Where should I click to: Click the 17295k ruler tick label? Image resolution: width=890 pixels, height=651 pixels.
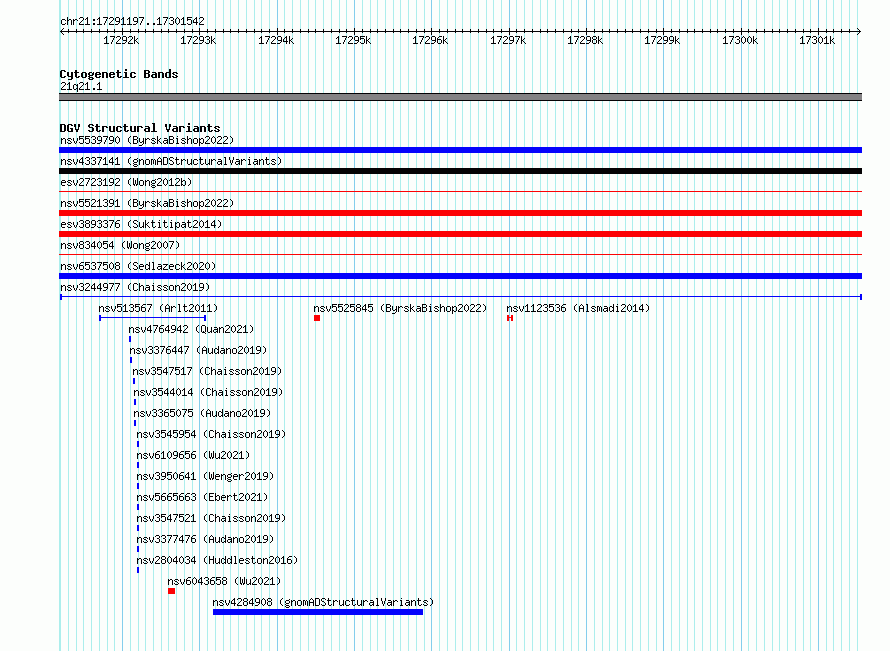353,40
